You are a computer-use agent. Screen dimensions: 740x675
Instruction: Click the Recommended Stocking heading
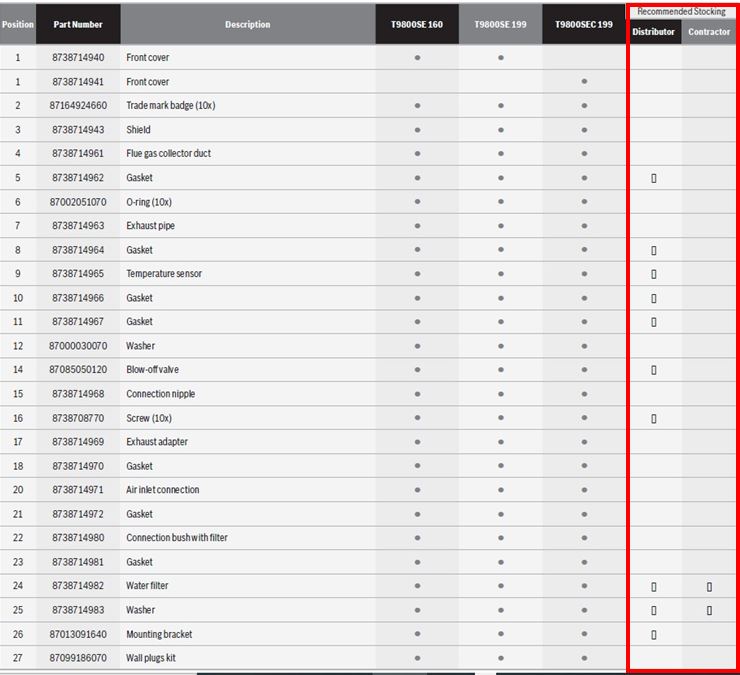click(681, 11)
